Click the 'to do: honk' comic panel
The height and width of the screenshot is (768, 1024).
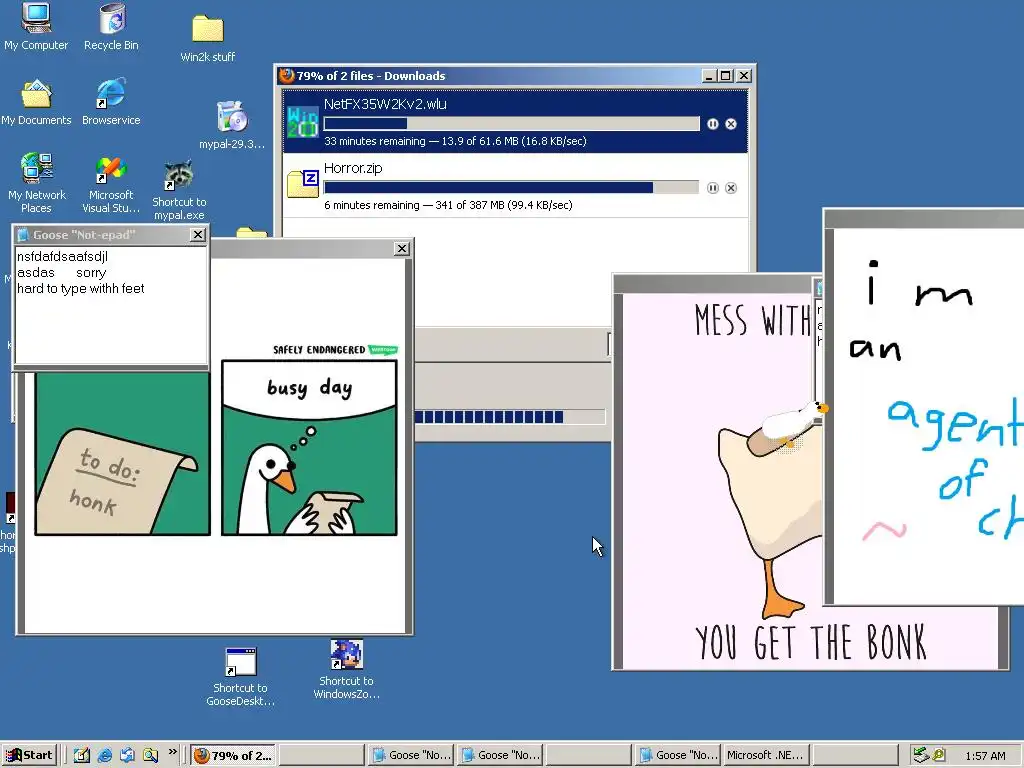[x=123, y=454]
